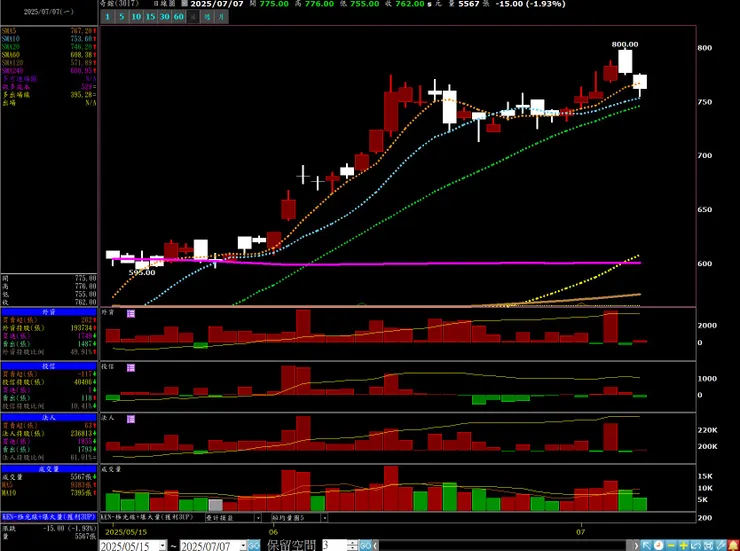Open the 法人 panel settings list icon
740x551 pixels.
(131, 419)
